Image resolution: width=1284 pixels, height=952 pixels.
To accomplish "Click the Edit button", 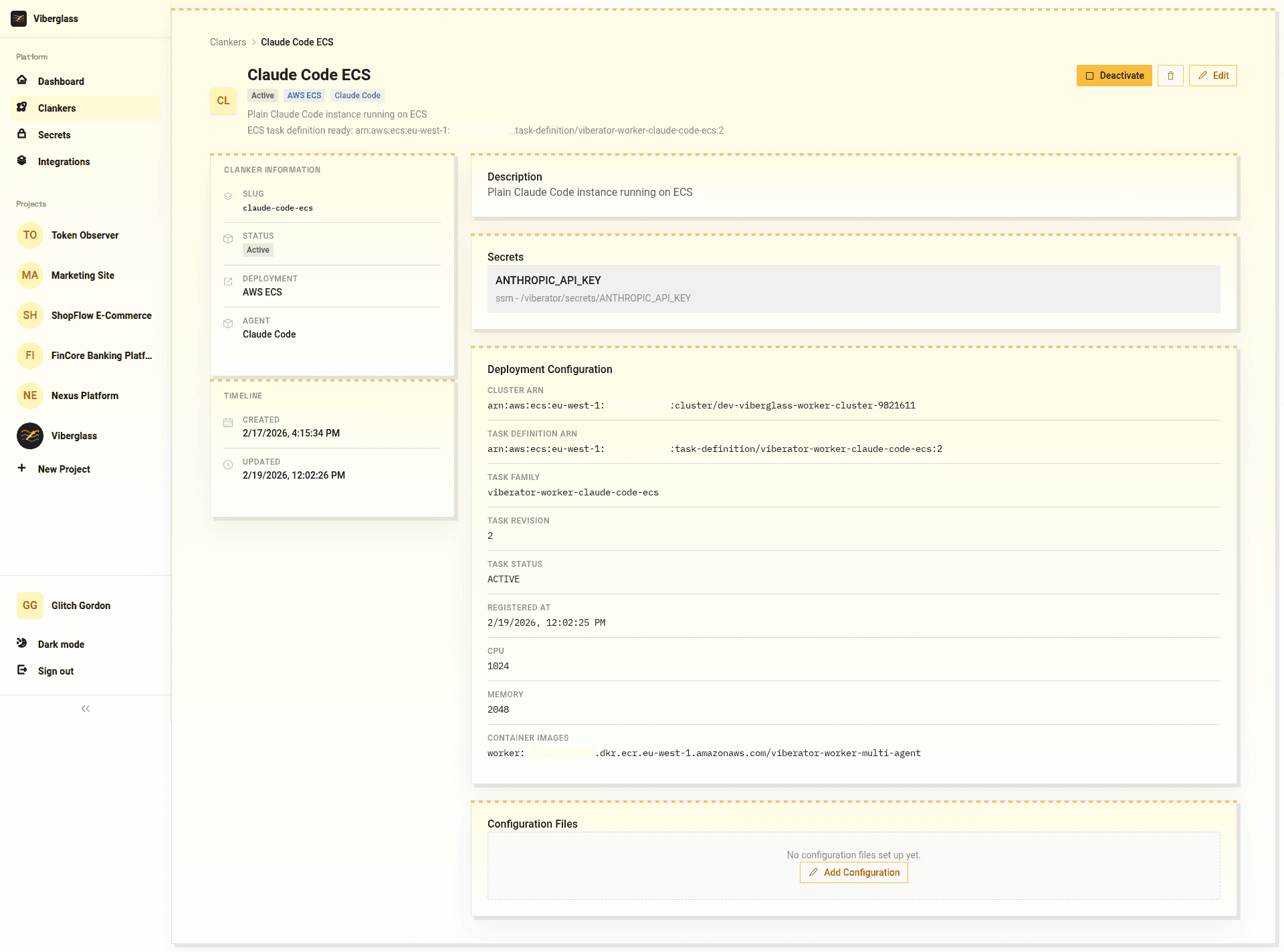I will click(x=1212, y=76).
